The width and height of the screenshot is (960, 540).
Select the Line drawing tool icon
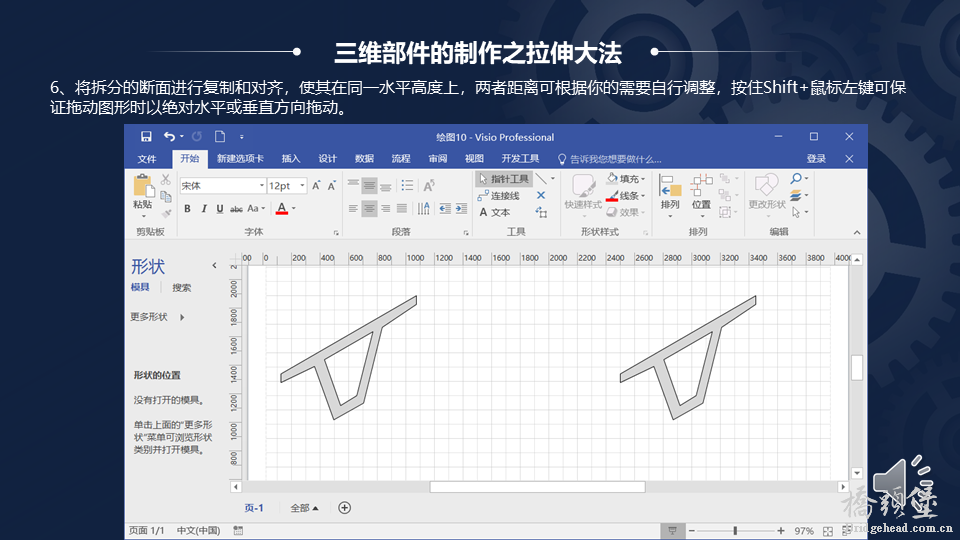tap(541, 179)
